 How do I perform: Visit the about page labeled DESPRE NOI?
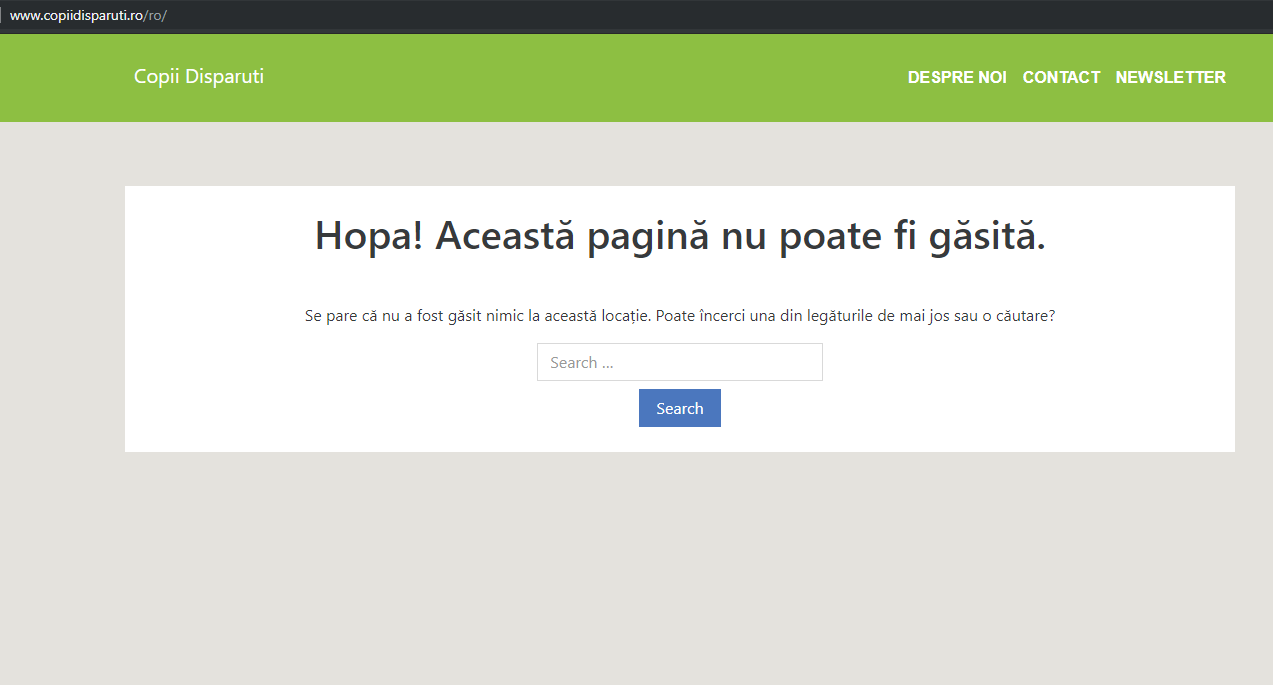pyautogui.click(x=957, y=77)
